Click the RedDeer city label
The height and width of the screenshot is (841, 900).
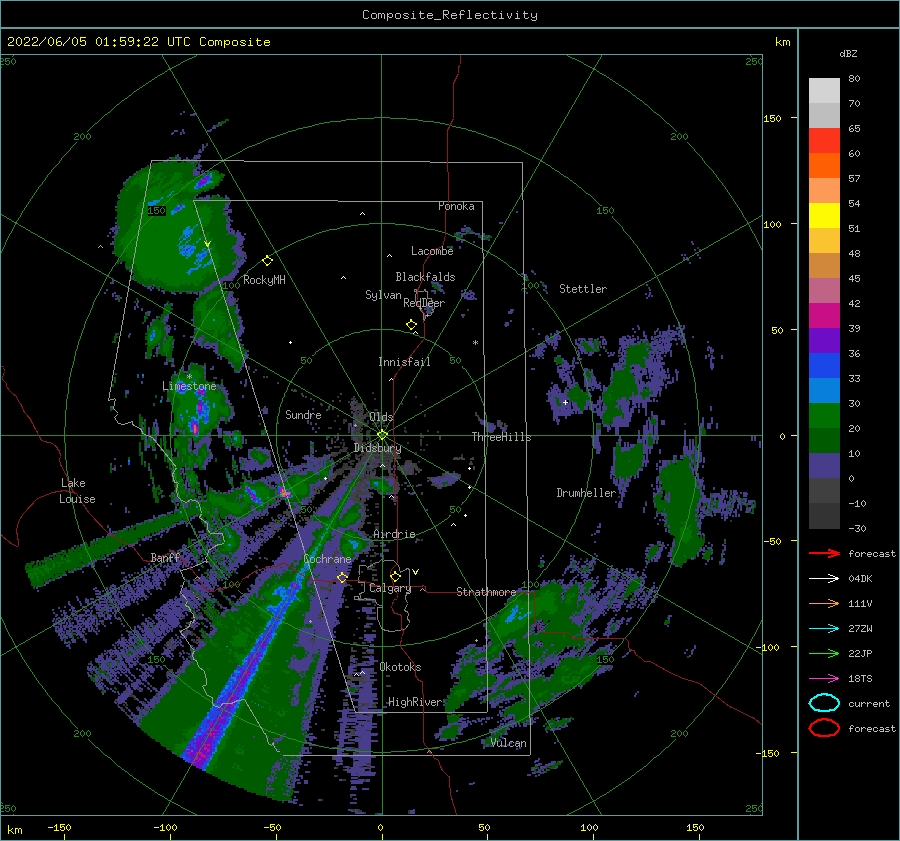(424, 303)
